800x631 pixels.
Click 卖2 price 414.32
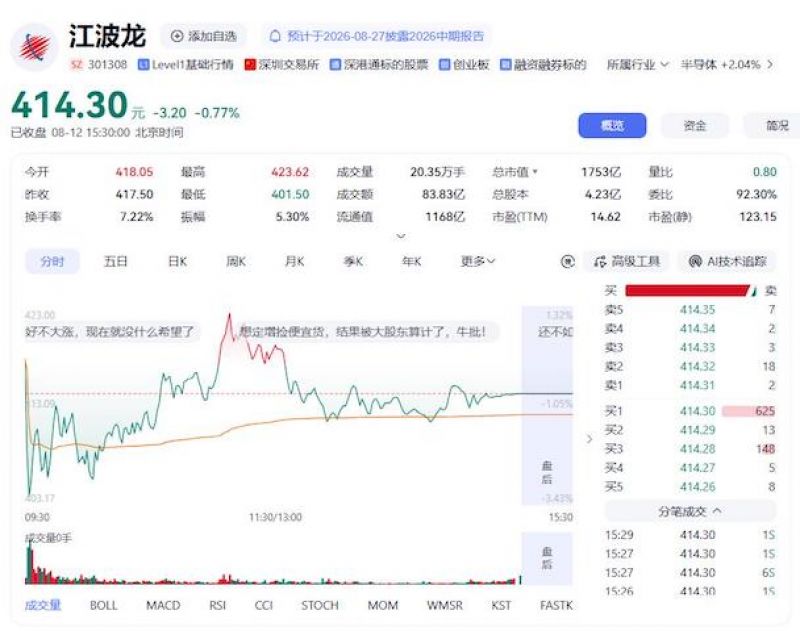(x=697, y=366)
